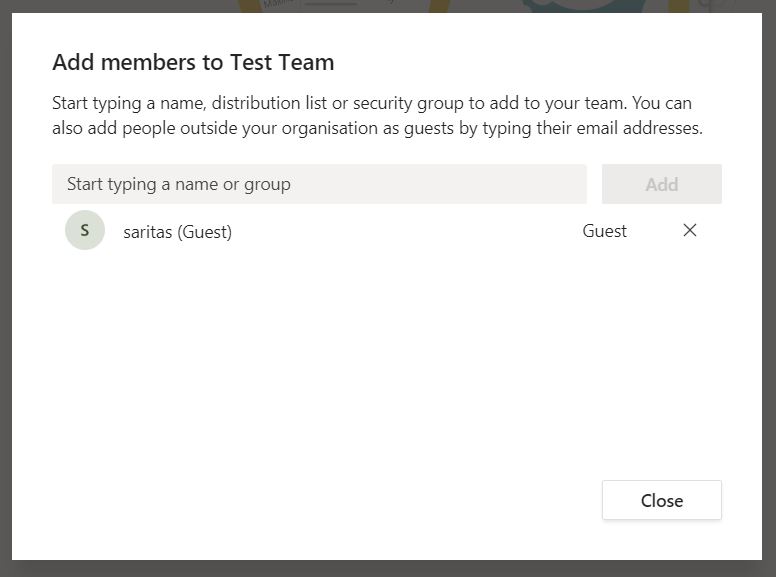Click 'Test Team' in the dialog title
The width and height of the screenshot is (776, 577).
tap(282, 62)
